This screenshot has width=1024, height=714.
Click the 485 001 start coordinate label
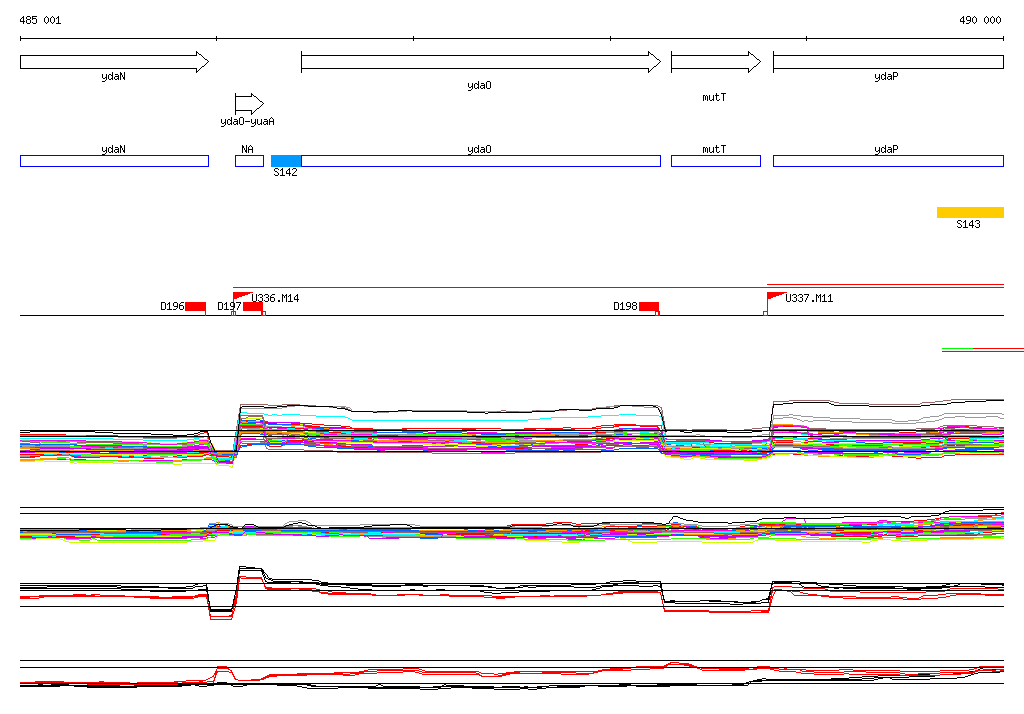[40, 20]
